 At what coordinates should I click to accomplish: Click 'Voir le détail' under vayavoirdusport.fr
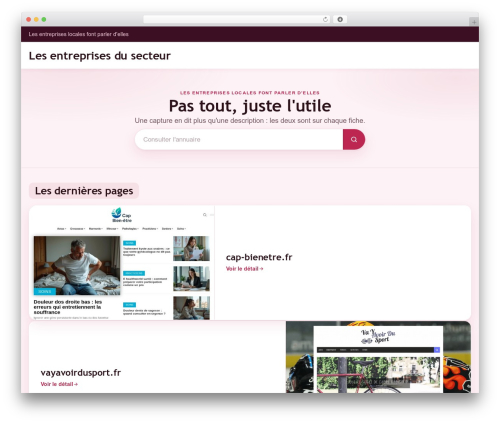(59, 384)
